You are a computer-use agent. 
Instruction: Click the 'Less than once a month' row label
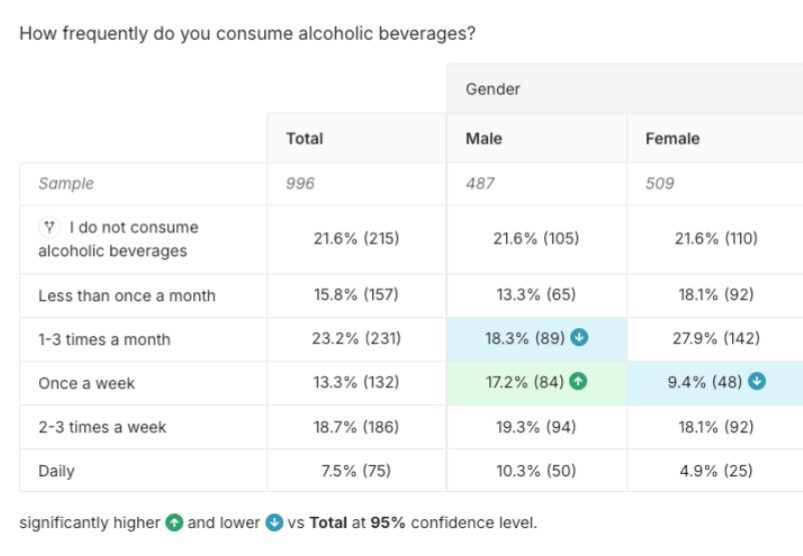126,295
